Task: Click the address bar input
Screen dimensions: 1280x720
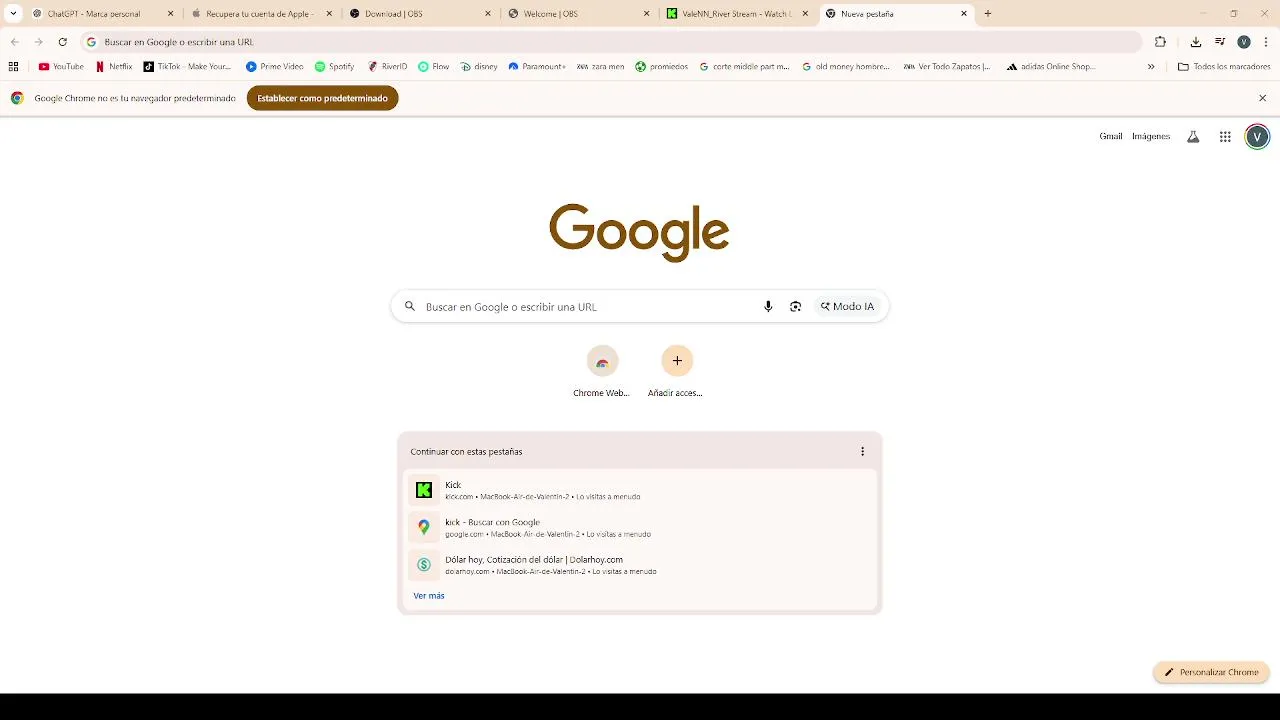Action: point(610,42)
